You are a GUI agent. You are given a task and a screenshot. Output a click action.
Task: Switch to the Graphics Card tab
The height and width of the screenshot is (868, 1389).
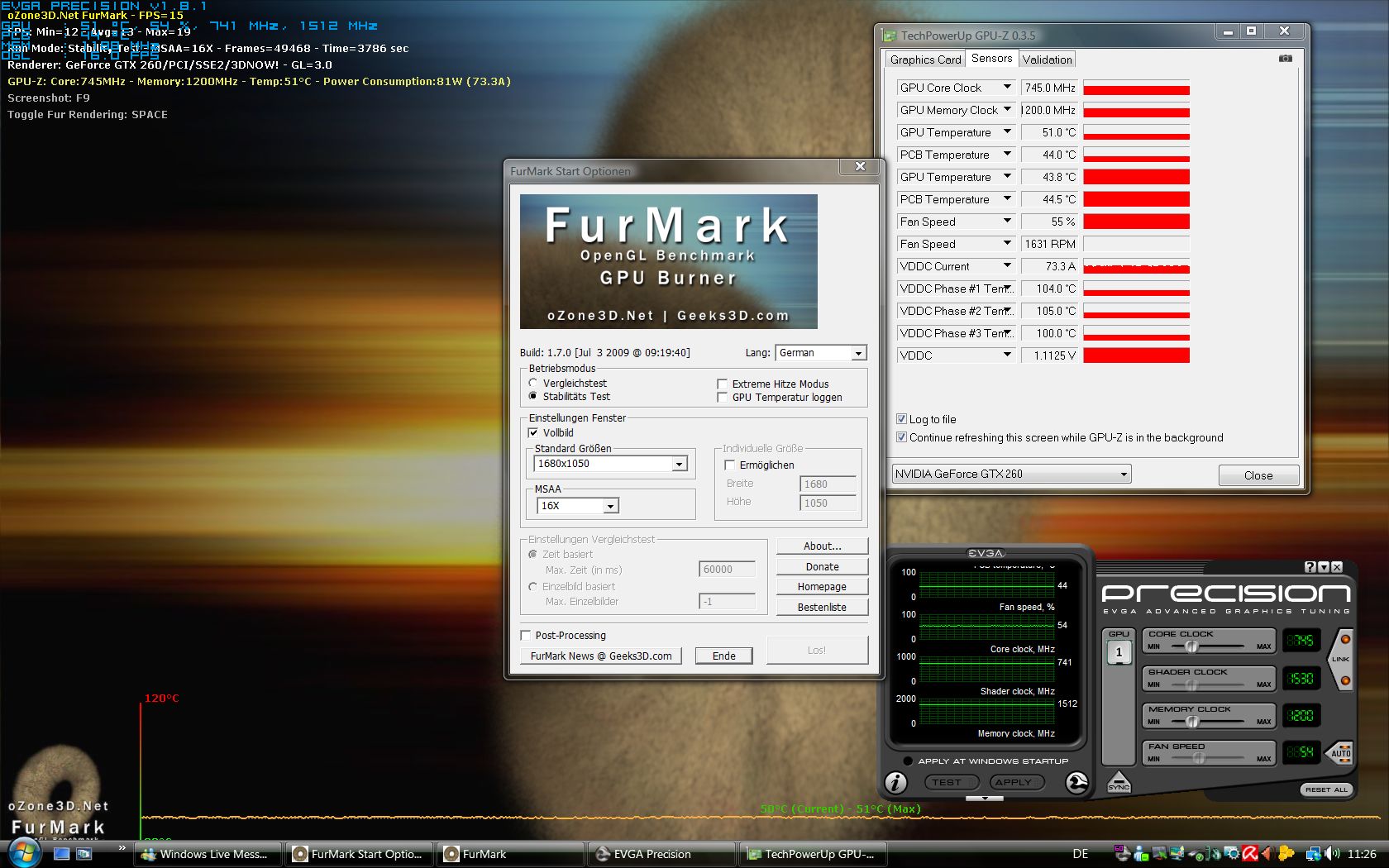(x=925, y=60)
